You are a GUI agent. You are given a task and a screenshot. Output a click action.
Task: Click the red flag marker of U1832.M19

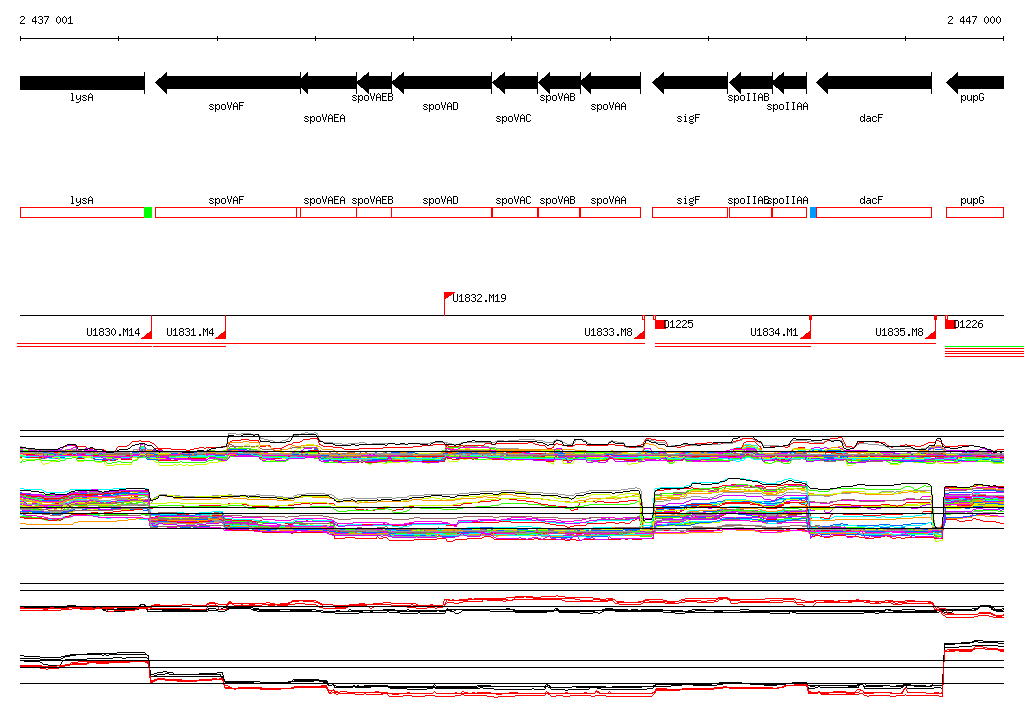449,297
